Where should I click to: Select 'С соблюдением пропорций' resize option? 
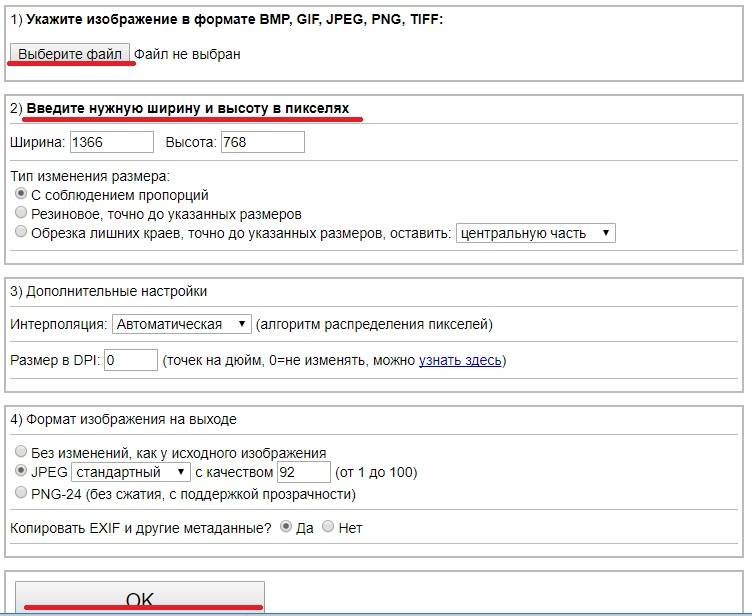tap(21, 194)
